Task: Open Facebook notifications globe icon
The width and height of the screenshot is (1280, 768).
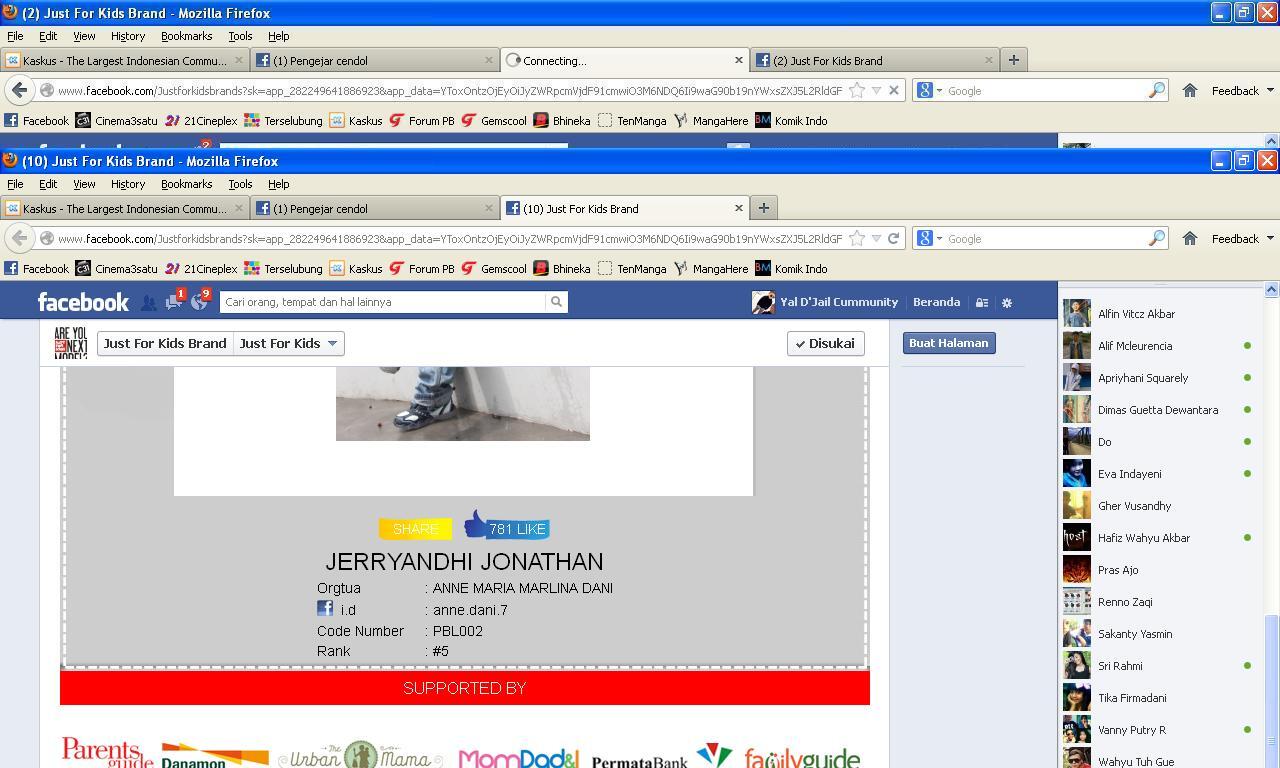Action: (x=200, y=301)
